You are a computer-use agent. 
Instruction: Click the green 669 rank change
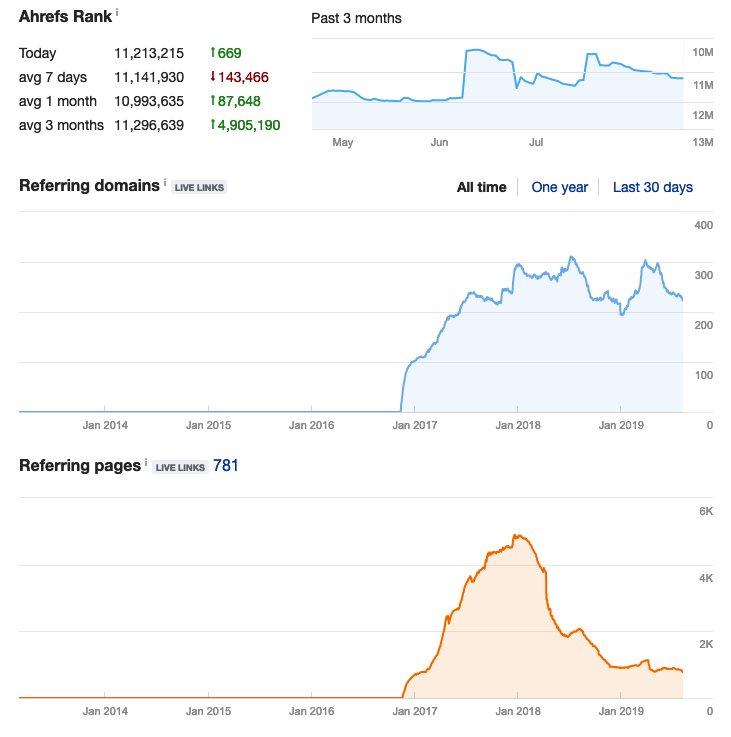226,53
